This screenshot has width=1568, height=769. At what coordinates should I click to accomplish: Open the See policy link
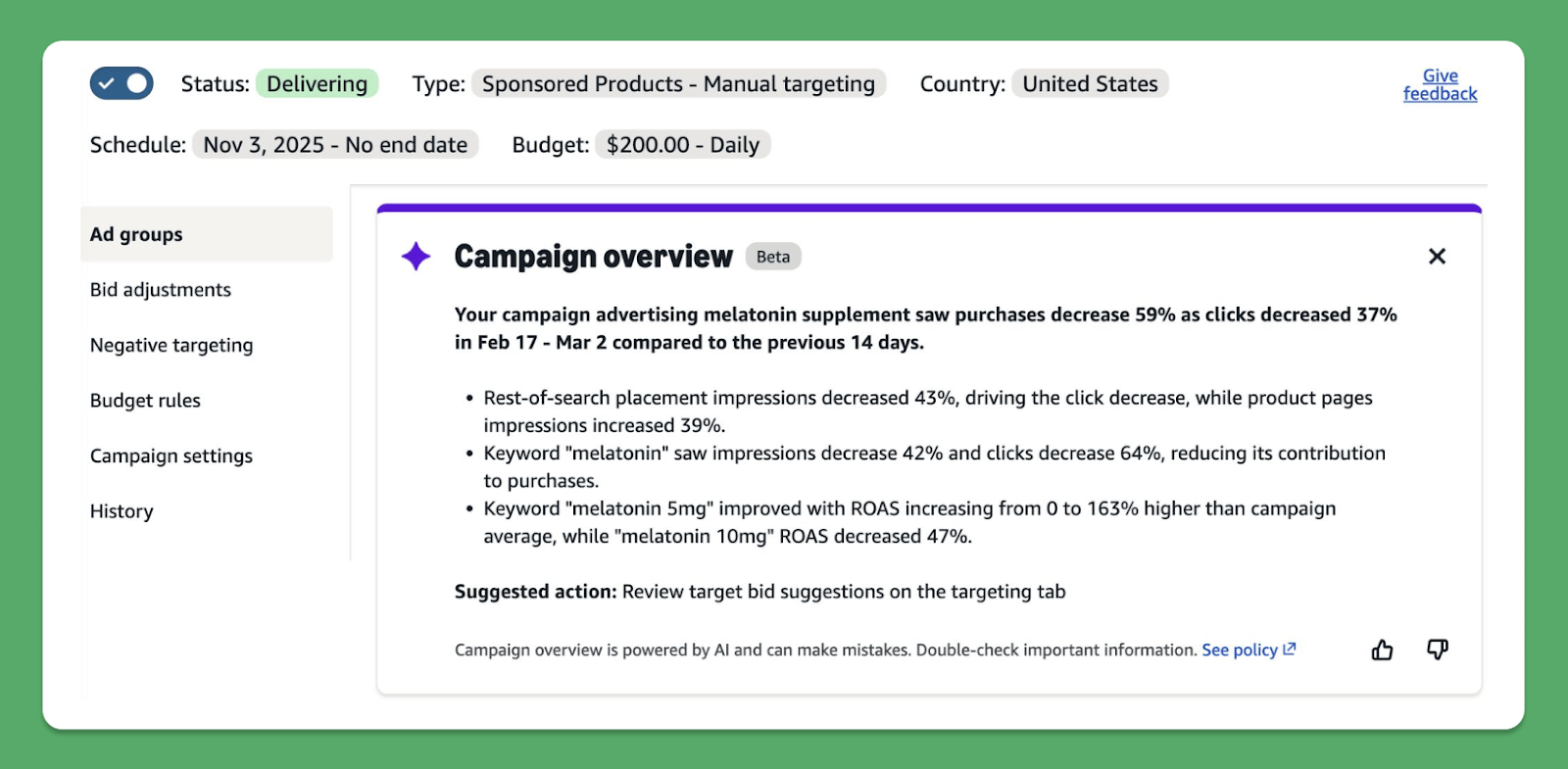pos(1240,650)
